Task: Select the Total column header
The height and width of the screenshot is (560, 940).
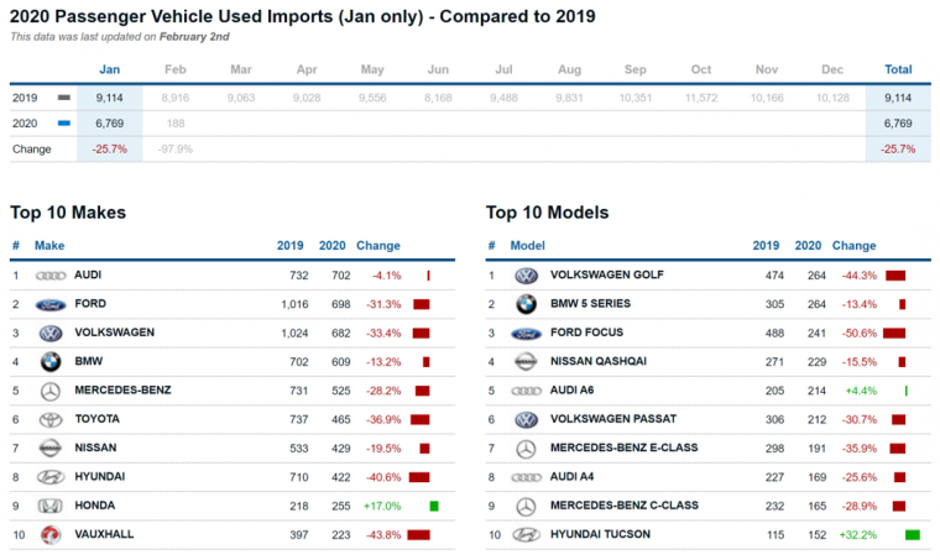Action: (x=898, y=70)
